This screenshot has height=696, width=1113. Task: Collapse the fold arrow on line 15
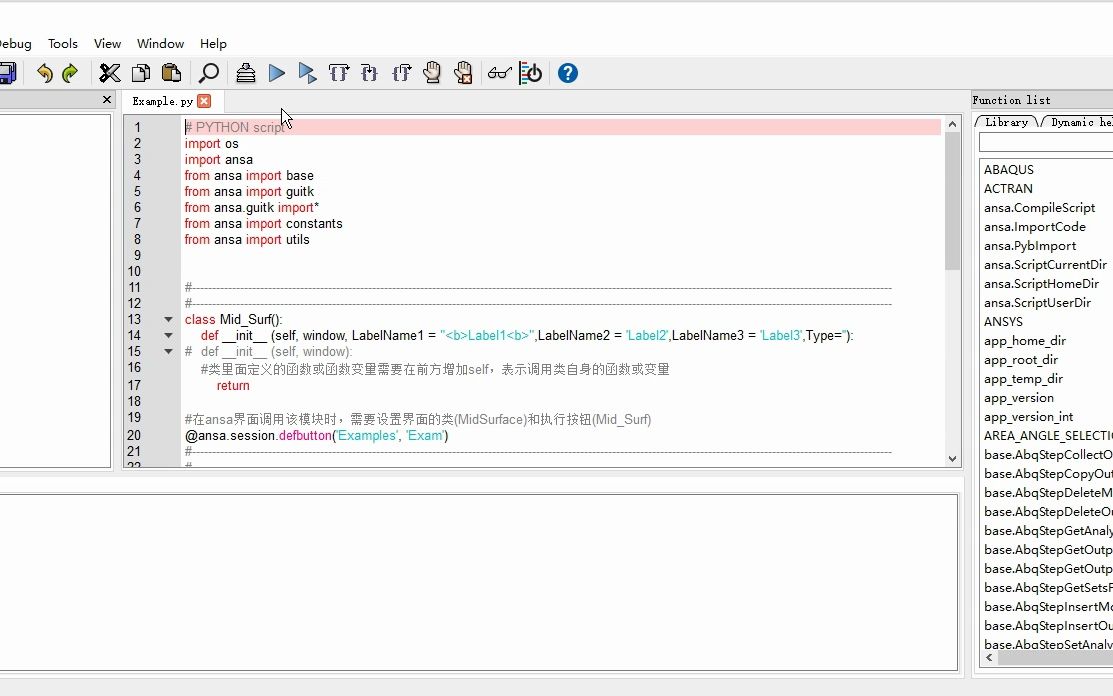pos(168,351)
